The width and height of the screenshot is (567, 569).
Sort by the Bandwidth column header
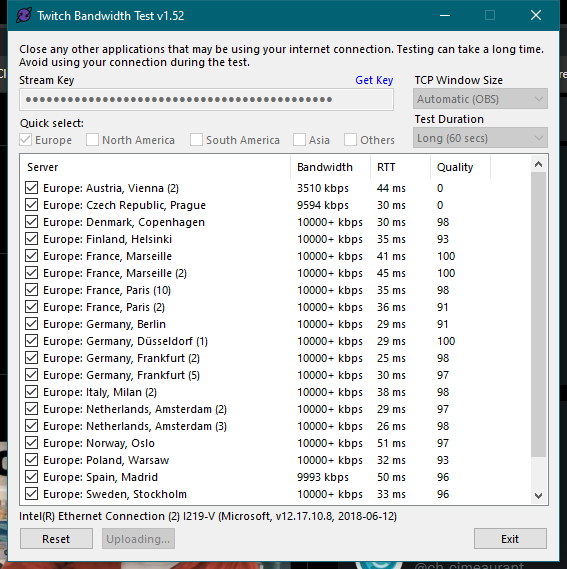(x=330, y=167)
